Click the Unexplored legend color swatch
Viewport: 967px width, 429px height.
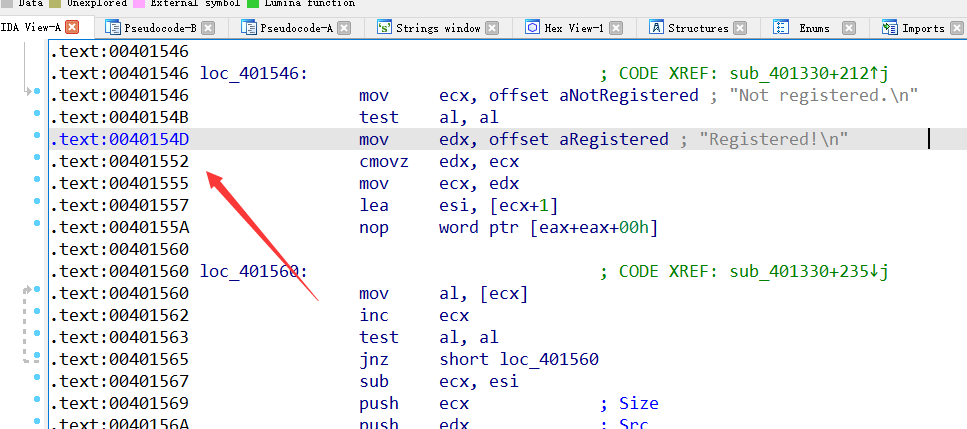point(54,3)
